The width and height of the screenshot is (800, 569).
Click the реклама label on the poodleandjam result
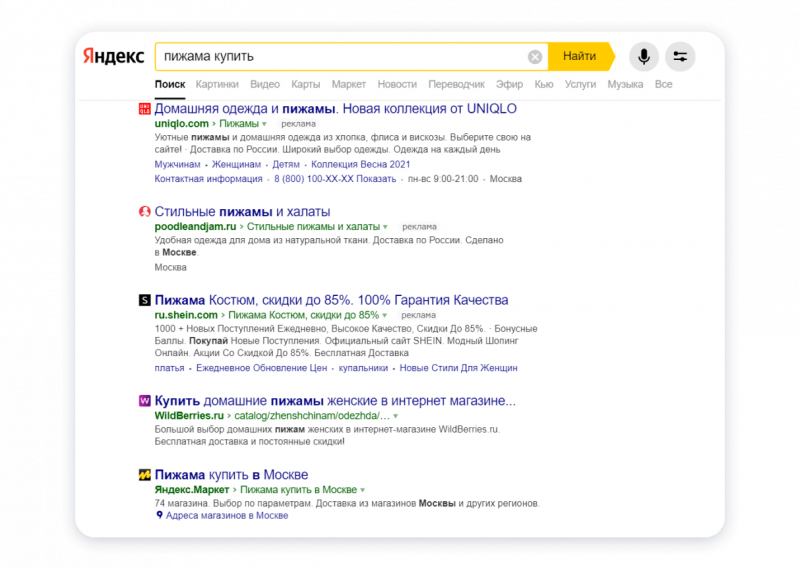419,227
